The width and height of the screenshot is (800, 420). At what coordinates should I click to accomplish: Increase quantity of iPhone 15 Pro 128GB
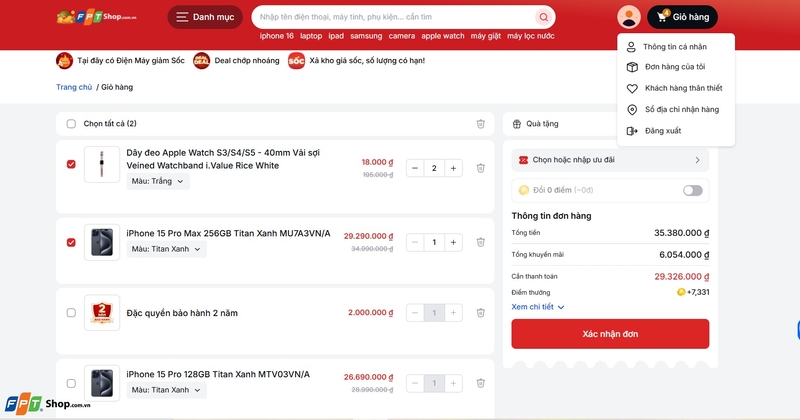453,383
